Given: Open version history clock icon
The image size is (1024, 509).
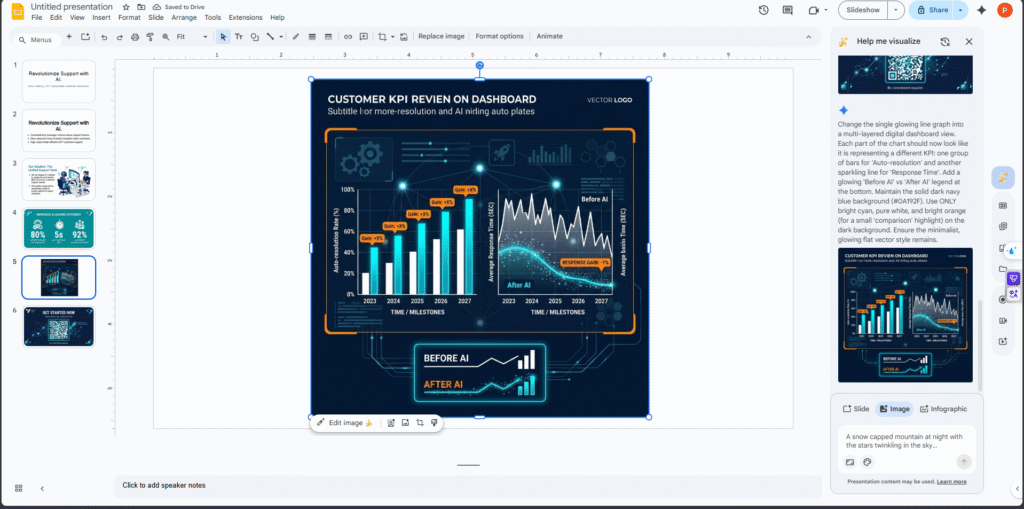Looking at the screenshot, I should [764, 10].
